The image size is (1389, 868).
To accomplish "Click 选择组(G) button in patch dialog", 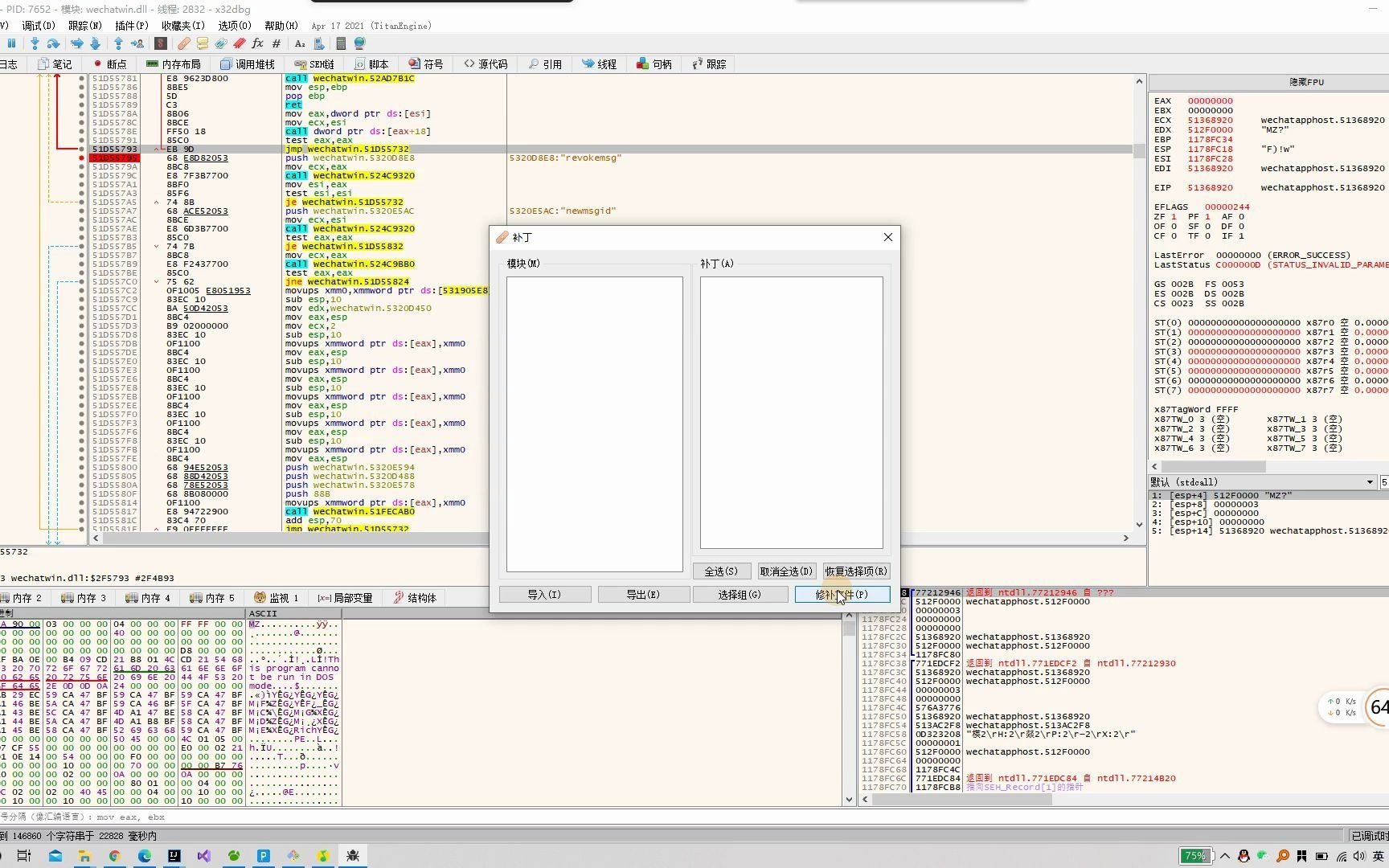I will tap(740, 595).
